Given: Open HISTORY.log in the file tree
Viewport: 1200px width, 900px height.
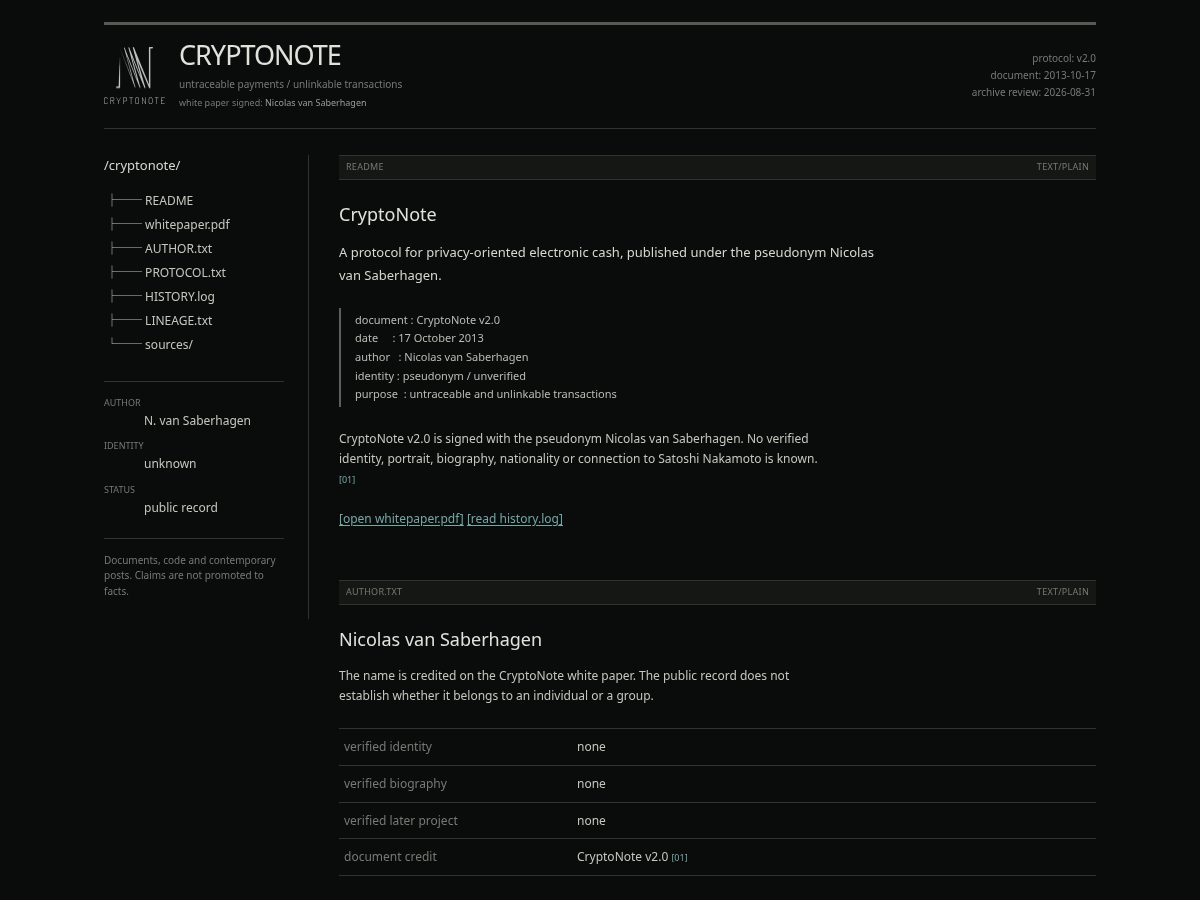Looking at the screenshot, I should [180, 296].
